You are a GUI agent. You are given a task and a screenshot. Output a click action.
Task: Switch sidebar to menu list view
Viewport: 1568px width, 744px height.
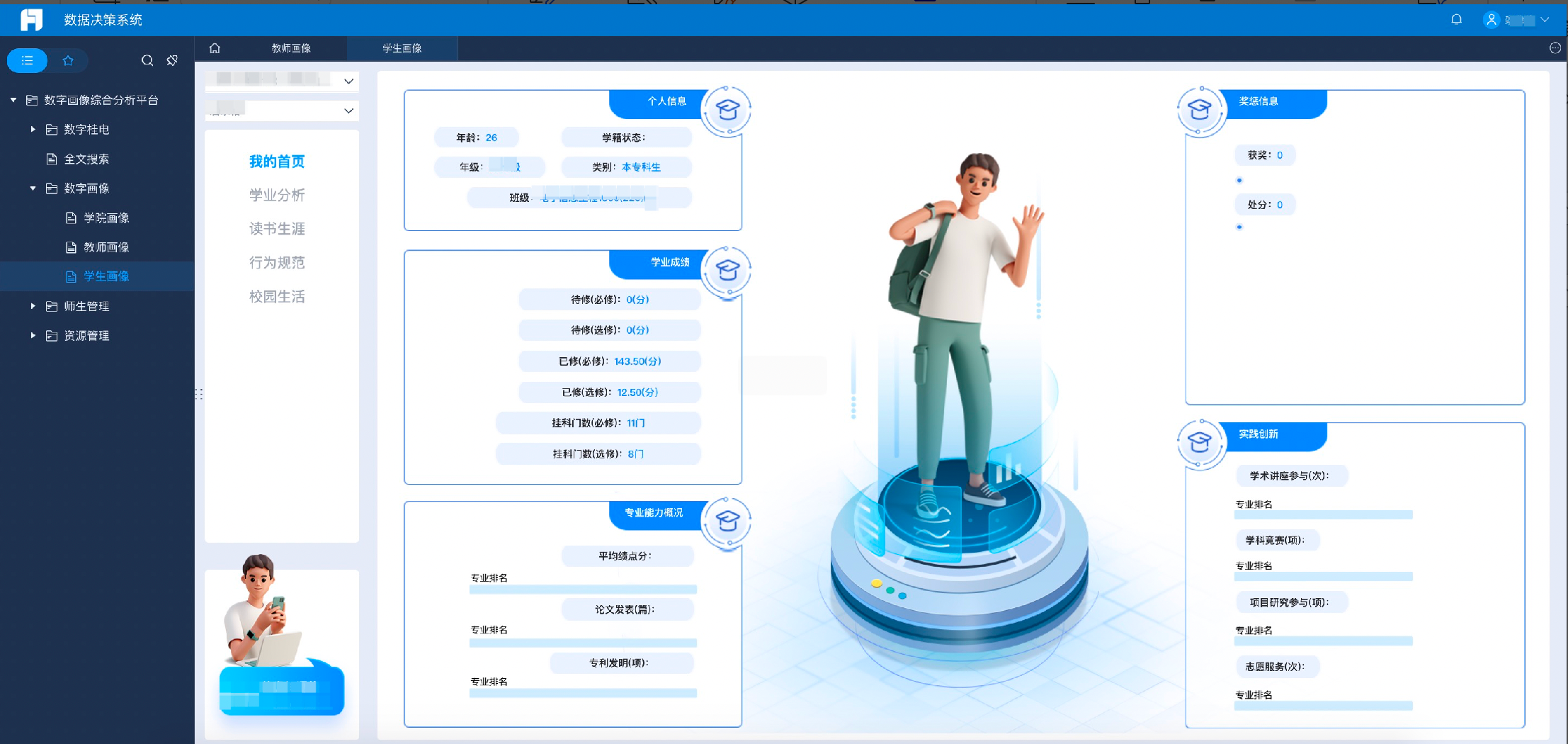click(x=28, y=61)
